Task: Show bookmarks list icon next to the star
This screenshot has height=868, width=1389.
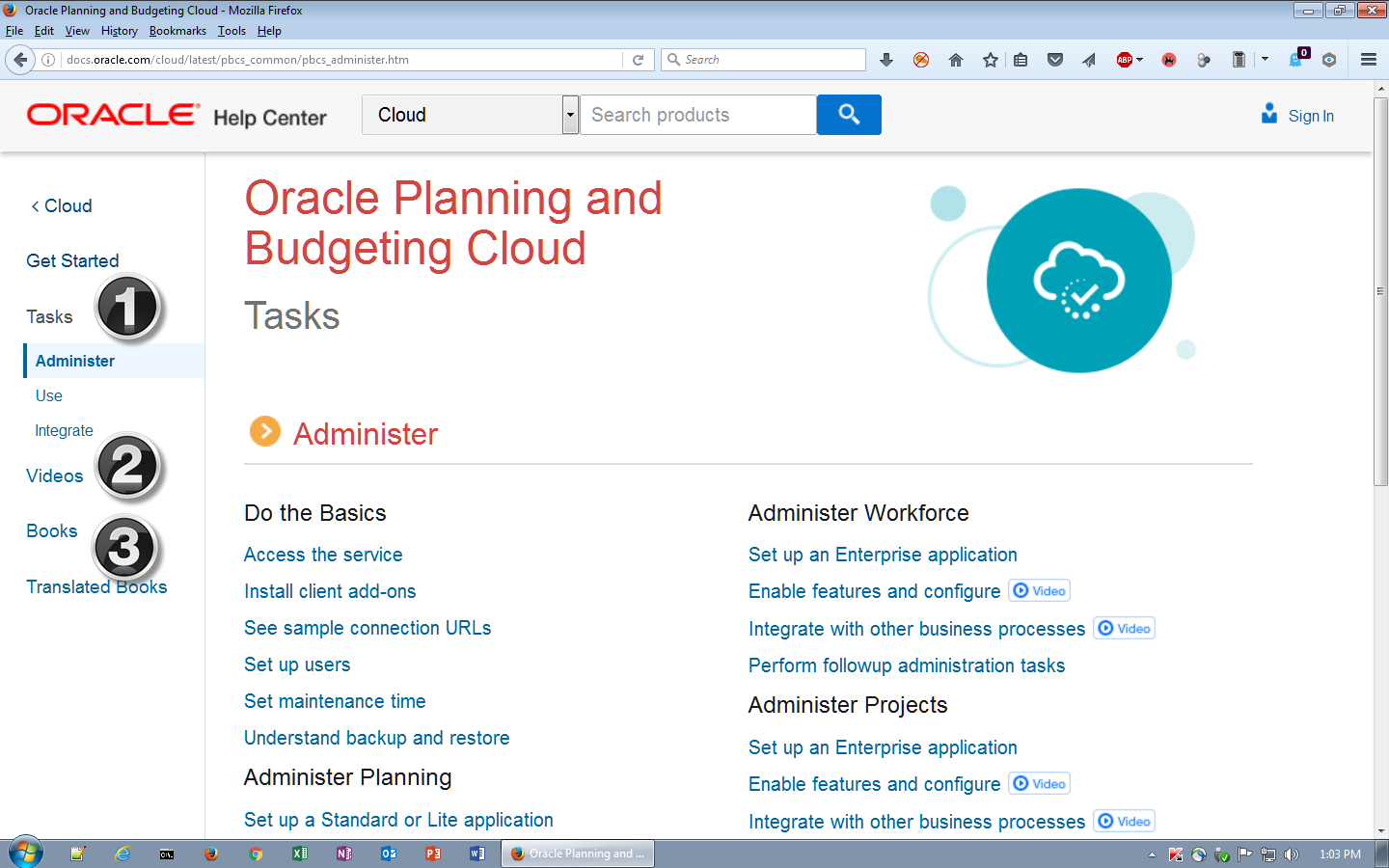Action: pos(1021,60)
